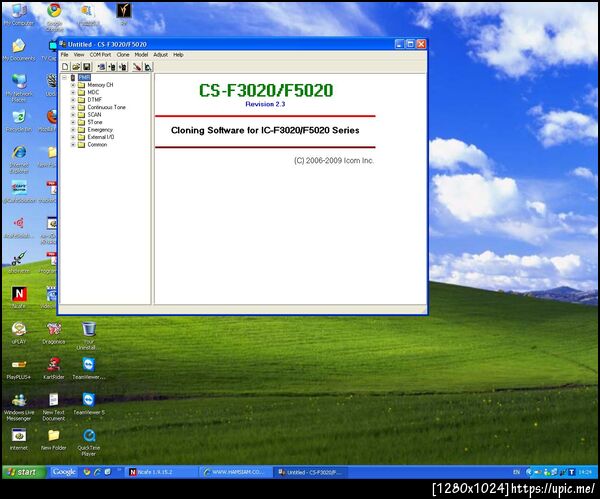Select the DTMF tree label
The width and height of the screenshot is (600, 499).
point(95,100)
